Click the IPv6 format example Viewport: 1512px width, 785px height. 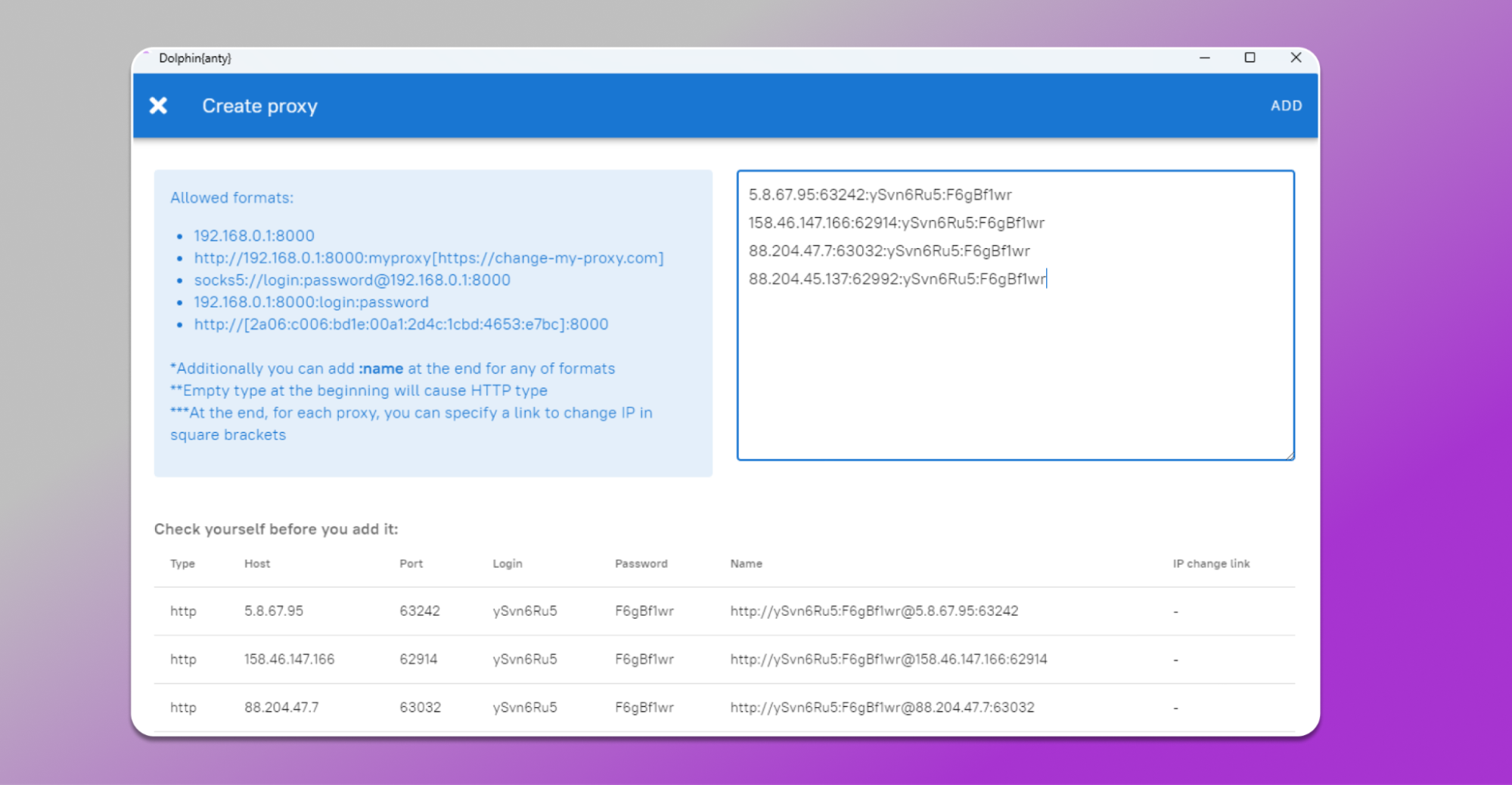401,324
